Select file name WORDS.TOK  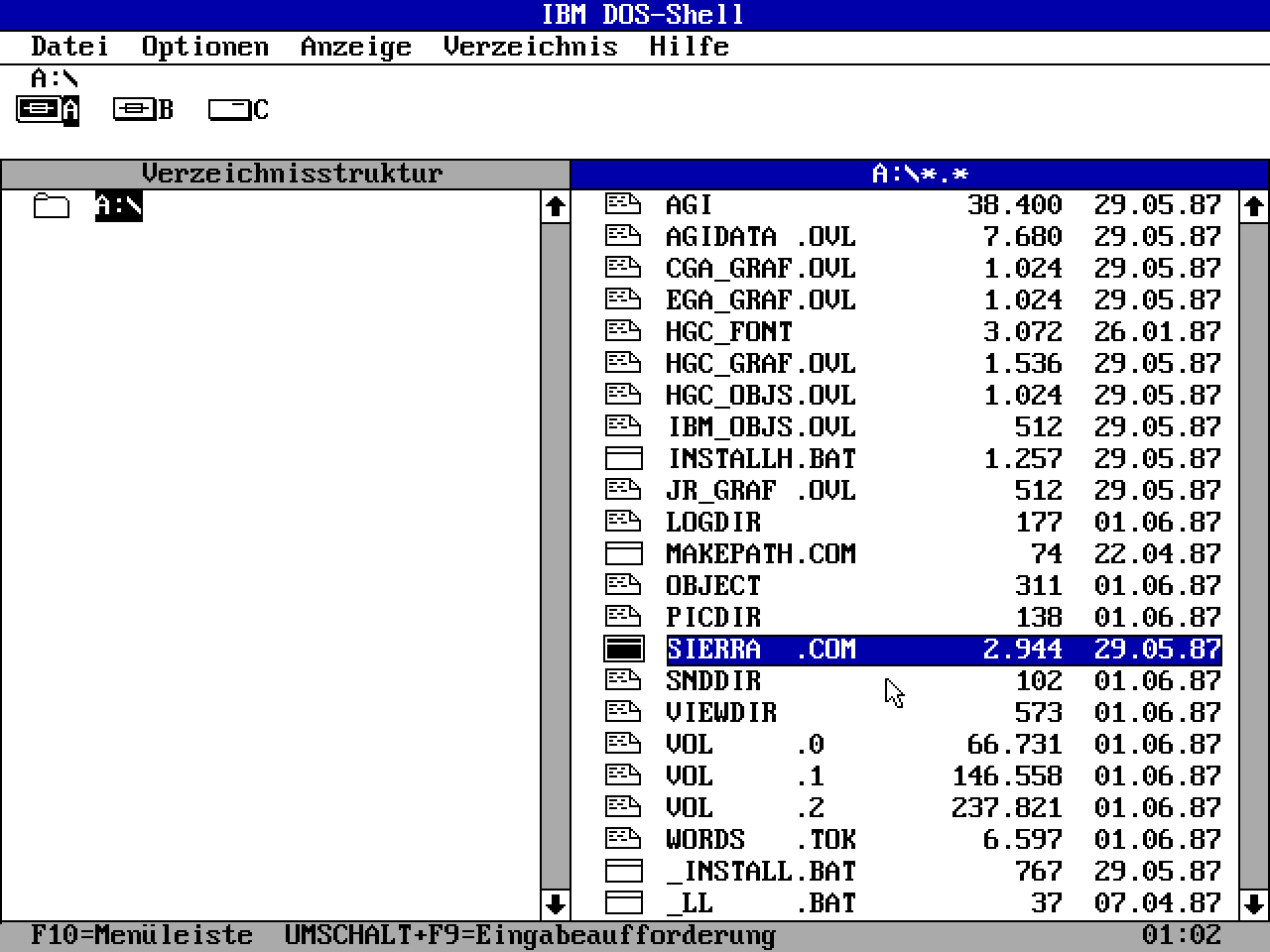760,839
